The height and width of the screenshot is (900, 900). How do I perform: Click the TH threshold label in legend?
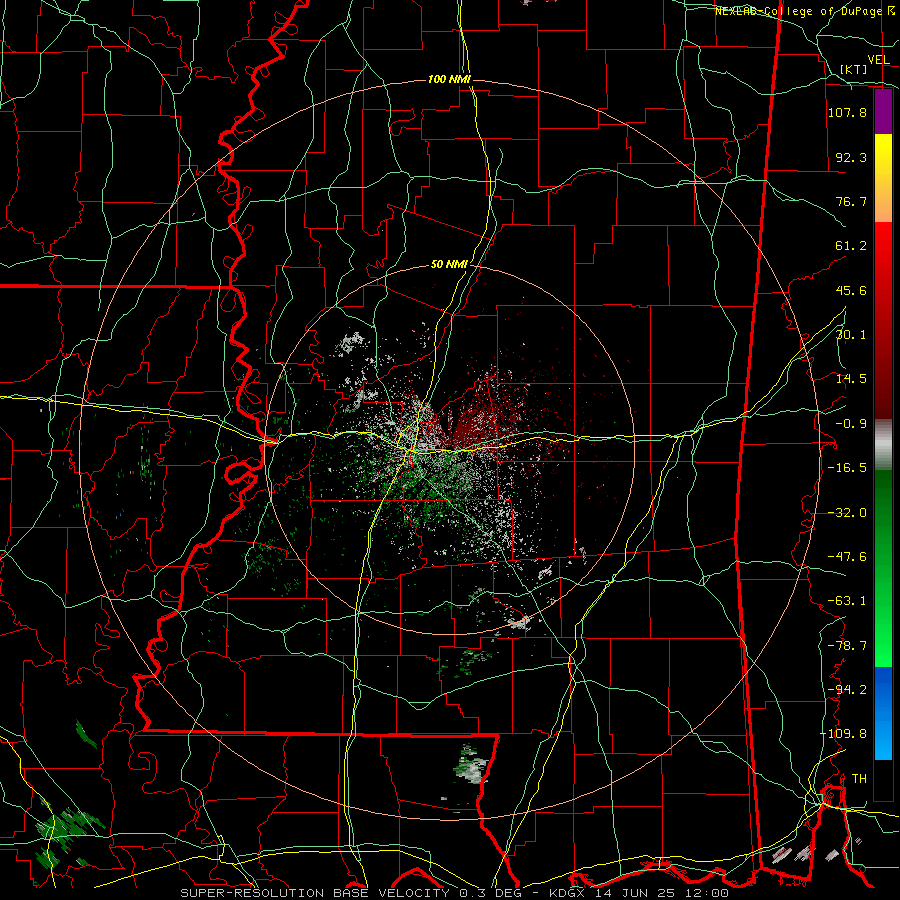[x=859, y=779]
